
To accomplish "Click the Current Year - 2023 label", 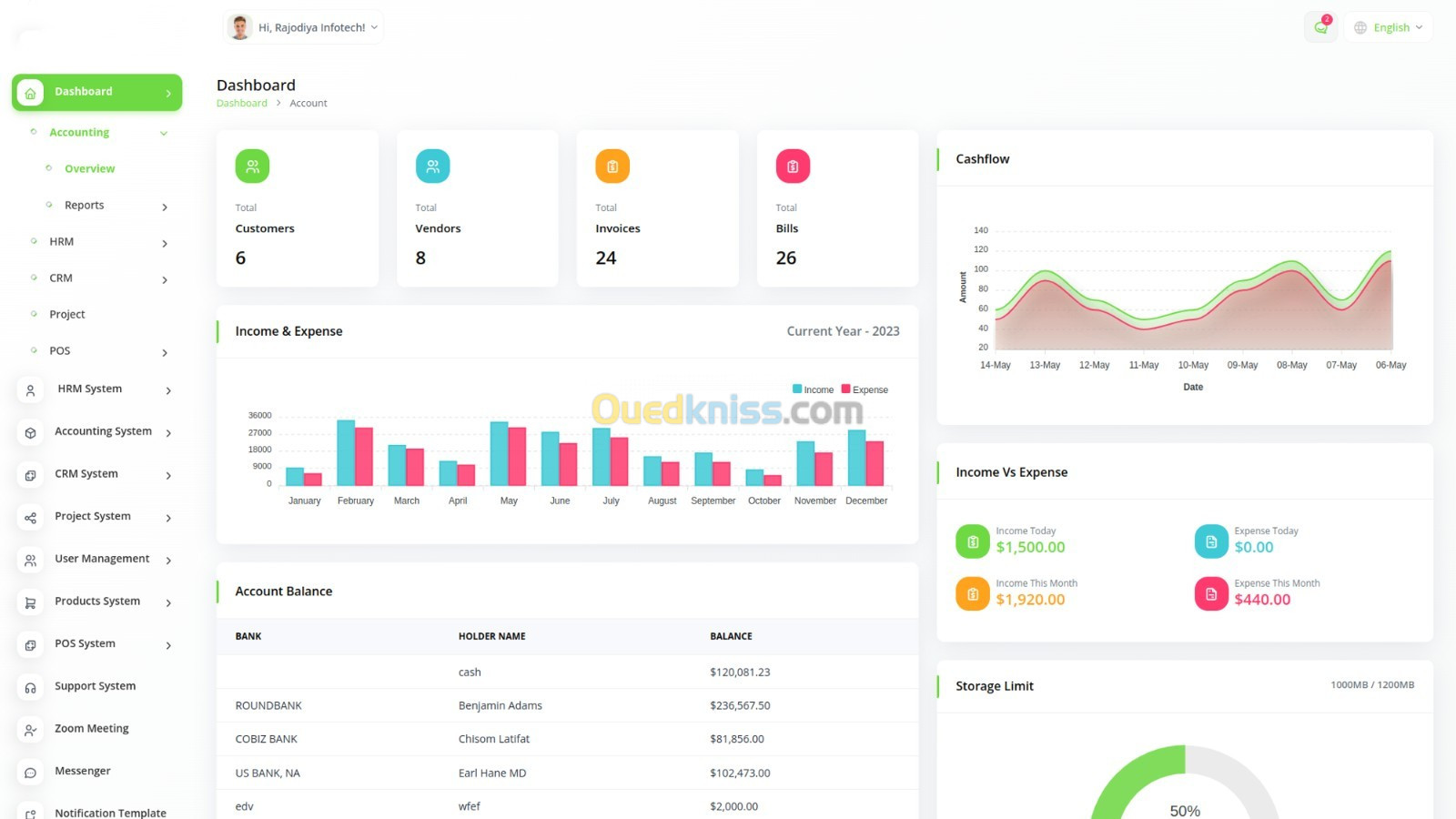I will click(843, 331).
